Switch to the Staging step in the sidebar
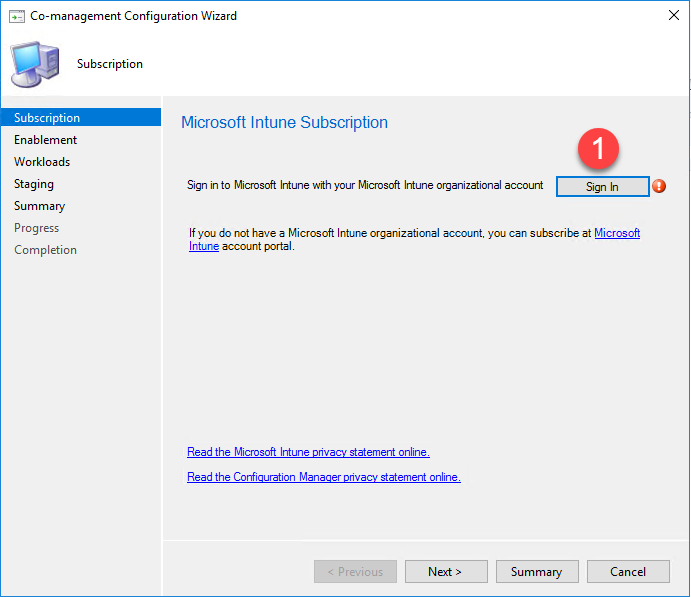This screenshot has height=597, width=691. pos(34,184)
